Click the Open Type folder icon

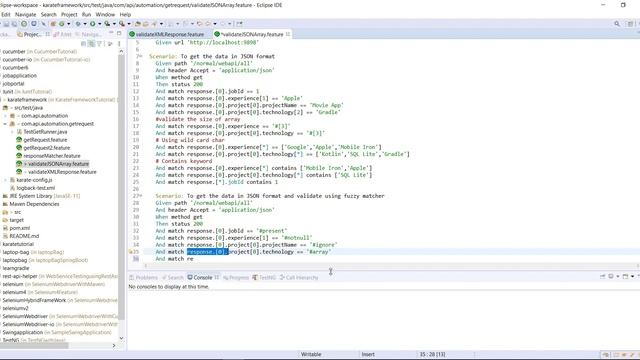[138, 24]
